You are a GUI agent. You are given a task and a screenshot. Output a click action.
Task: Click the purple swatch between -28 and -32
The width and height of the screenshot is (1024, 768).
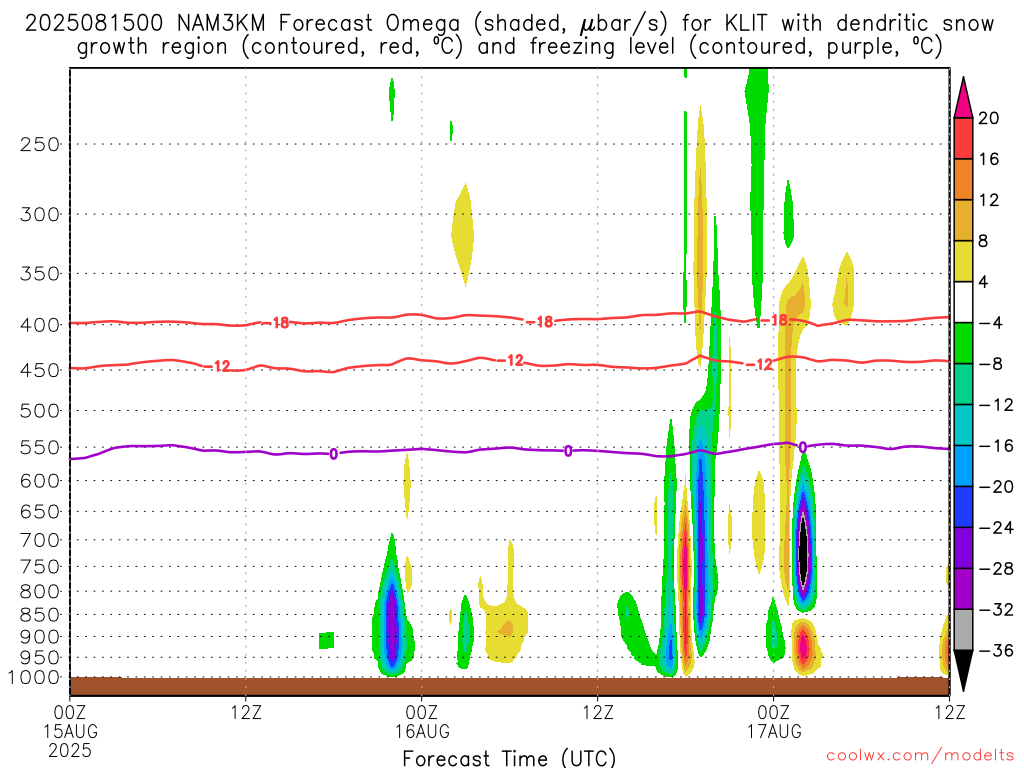(963, 588)
